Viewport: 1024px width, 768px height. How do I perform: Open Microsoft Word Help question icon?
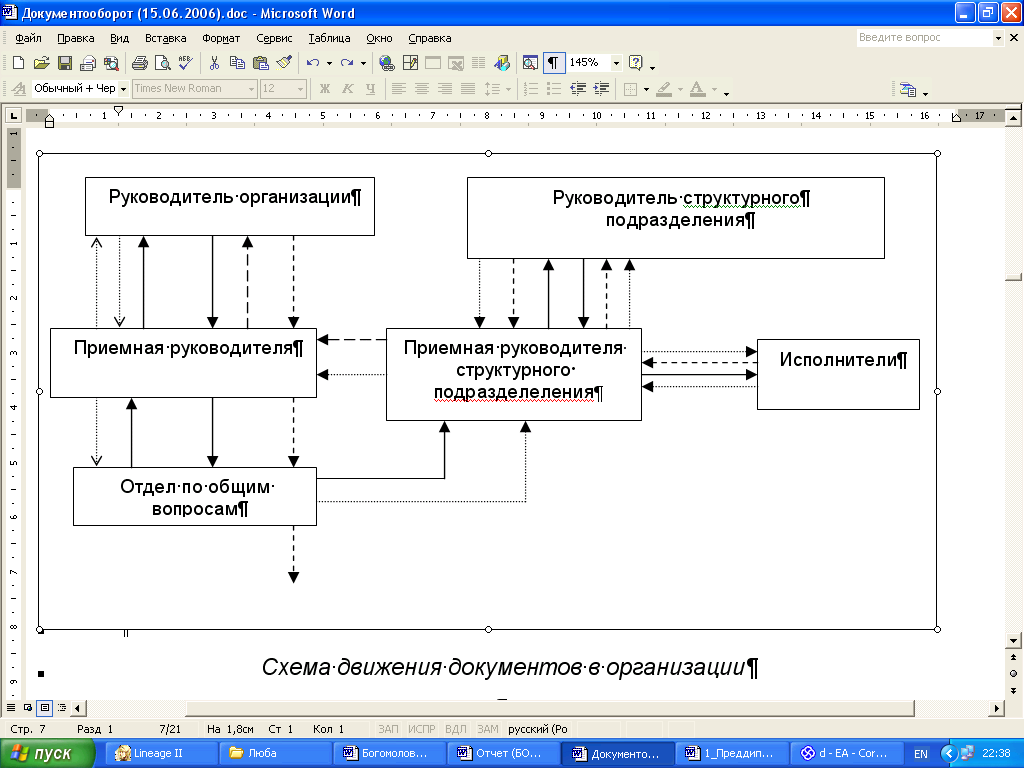pos(635,63)
